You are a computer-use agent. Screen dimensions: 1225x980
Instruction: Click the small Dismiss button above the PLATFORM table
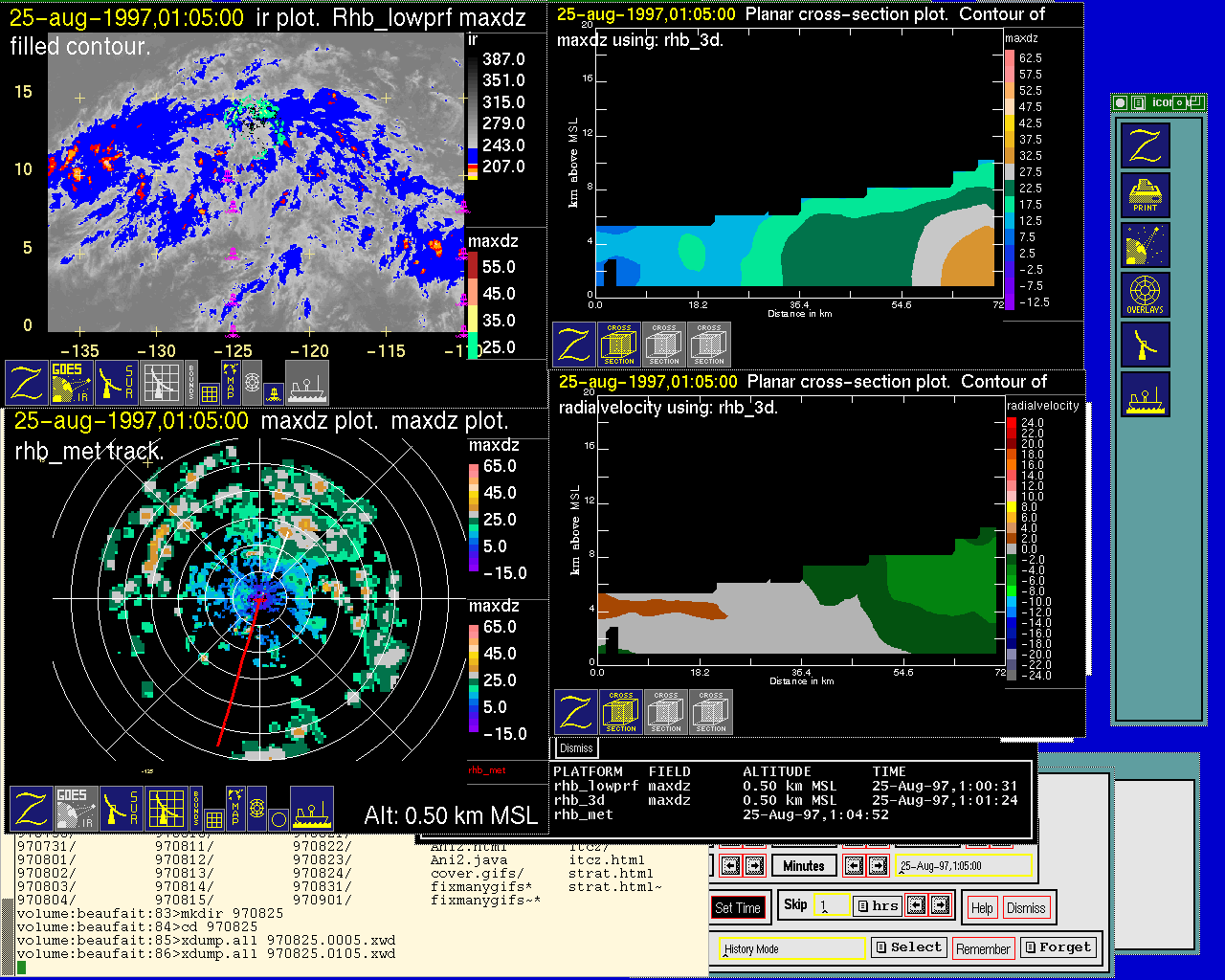(x=576, y=748)
